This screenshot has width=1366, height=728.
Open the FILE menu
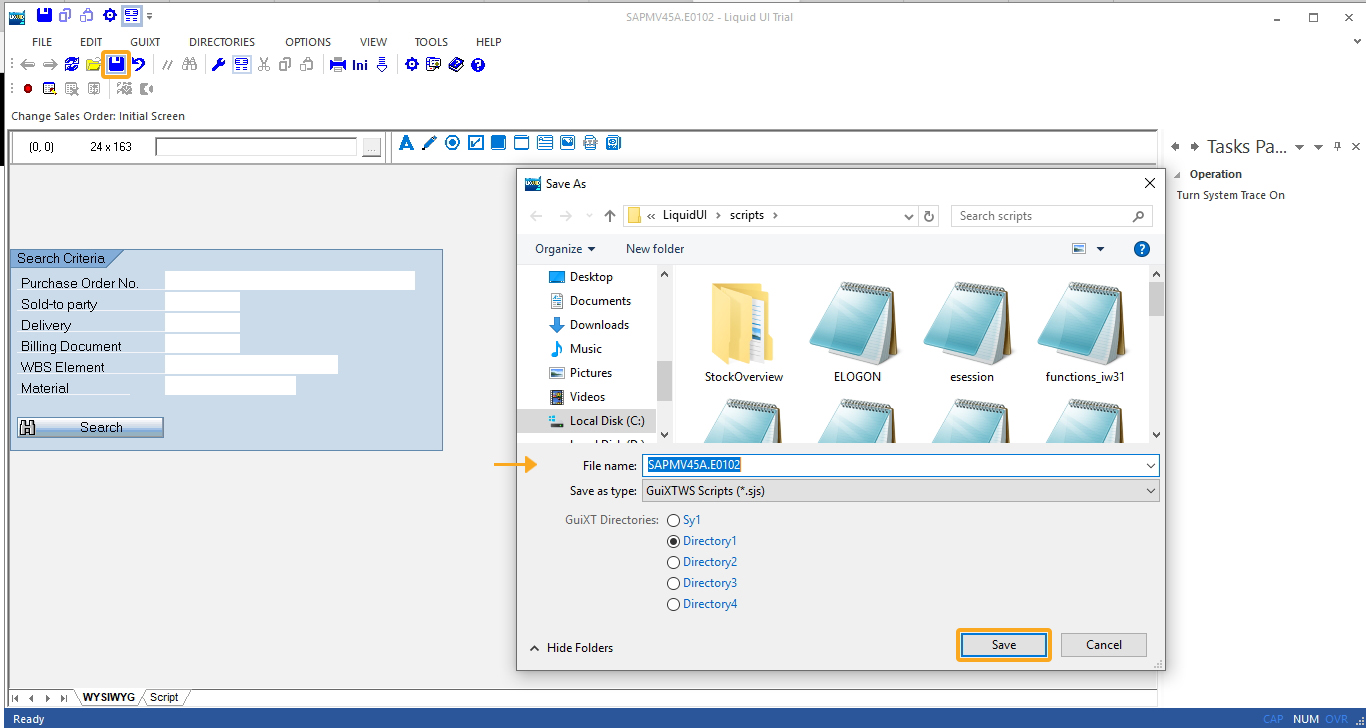tap(42, 42)
